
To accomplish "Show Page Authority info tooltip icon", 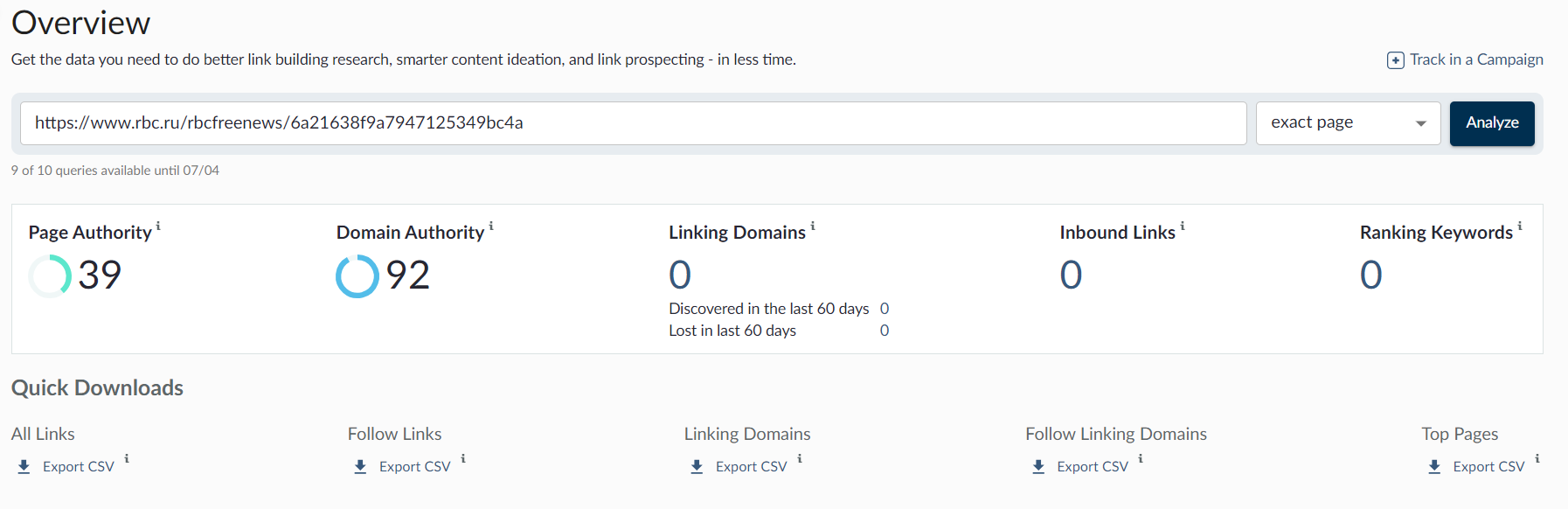I will 158,227.
